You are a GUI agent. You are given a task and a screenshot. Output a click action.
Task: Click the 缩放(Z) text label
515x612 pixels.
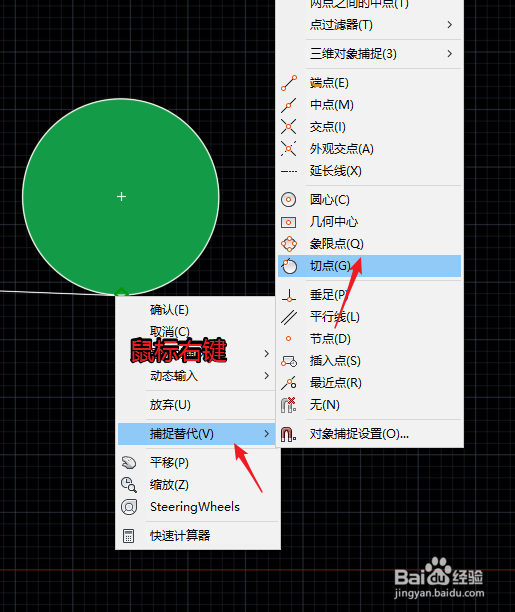point(169,485)
